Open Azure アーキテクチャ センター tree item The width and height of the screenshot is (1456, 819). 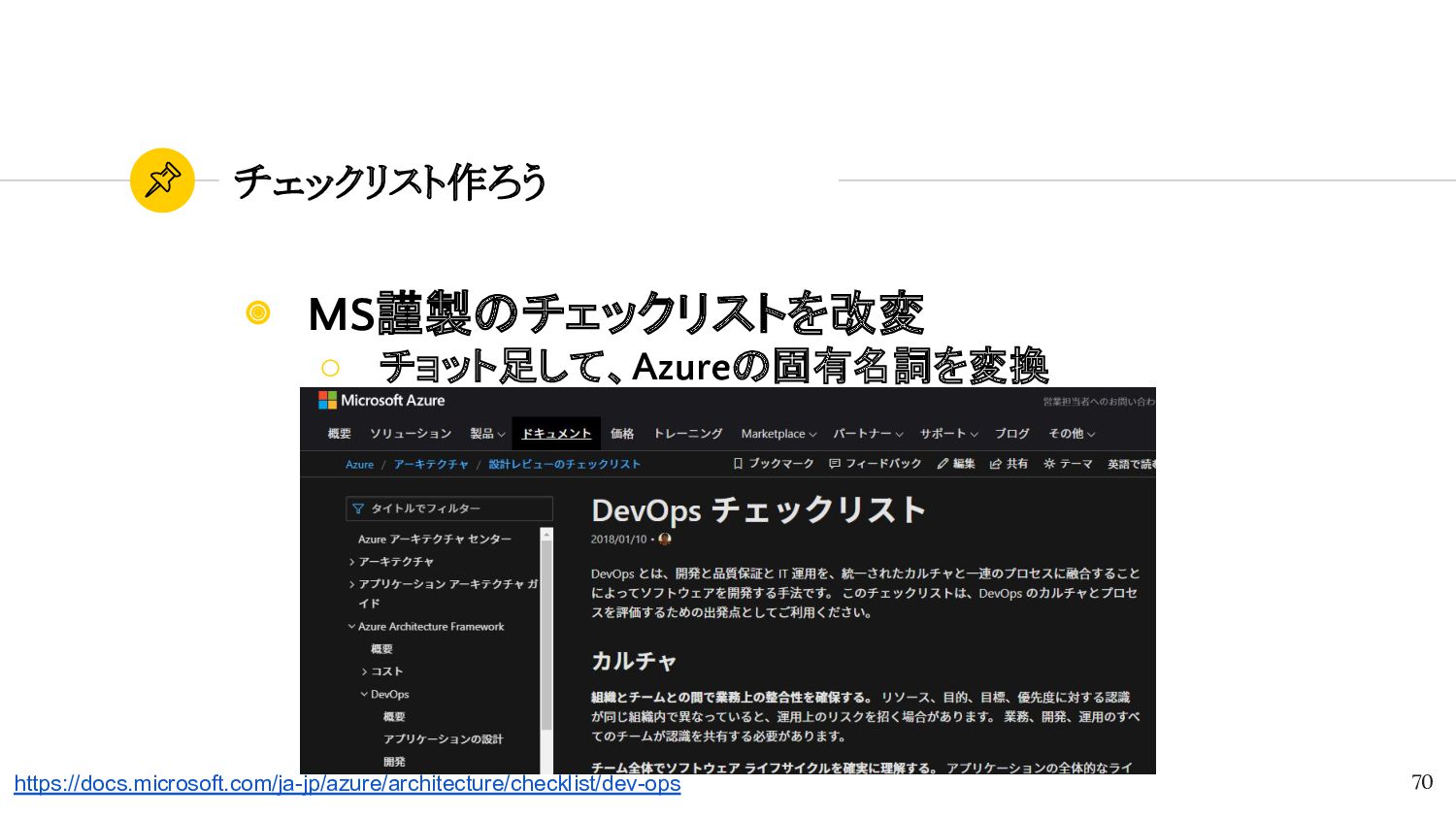434,540
